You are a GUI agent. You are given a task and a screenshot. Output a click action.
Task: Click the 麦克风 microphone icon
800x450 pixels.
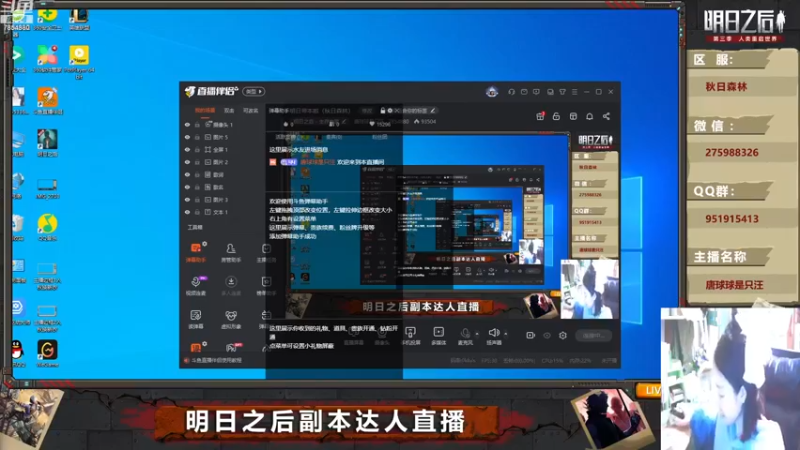pyautogui.click(x=465, y=336)
